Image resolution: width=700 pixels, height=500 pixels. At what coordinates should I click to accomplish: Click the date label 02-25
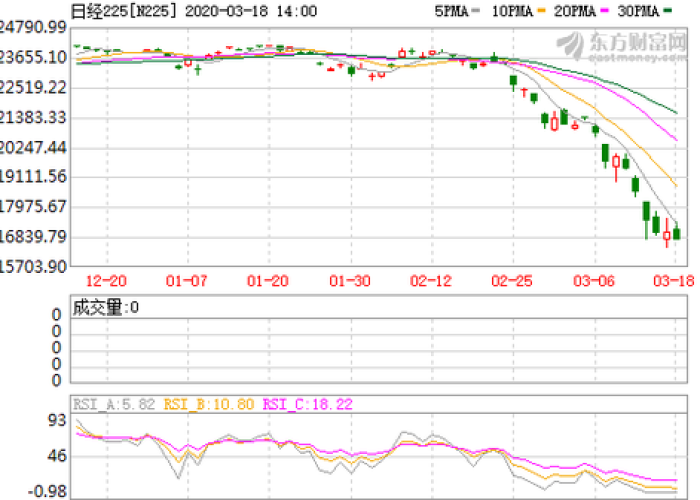[512, 281]
